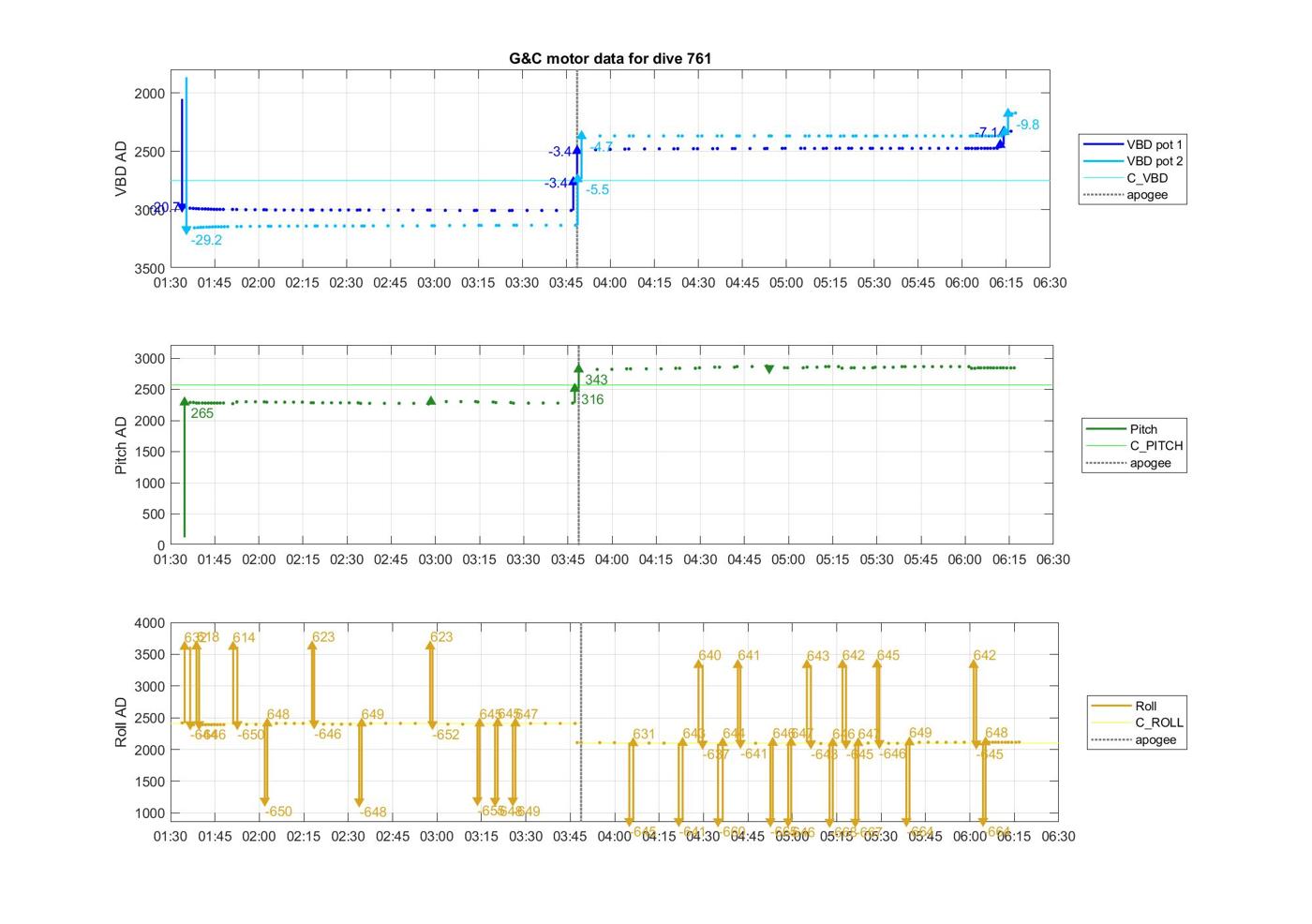
Task: Click the '640' roll data label
Action: [x=709, y=656]
